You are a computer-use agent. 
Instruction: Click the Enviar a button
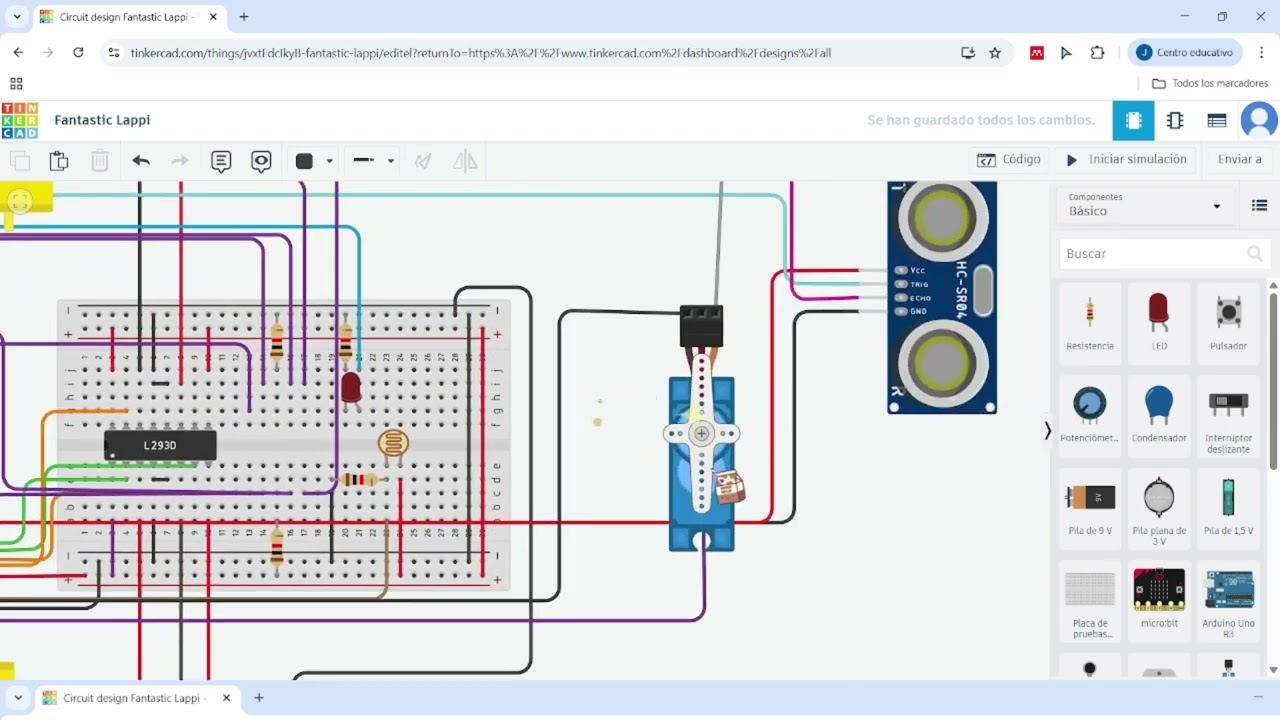(1239, 160)
